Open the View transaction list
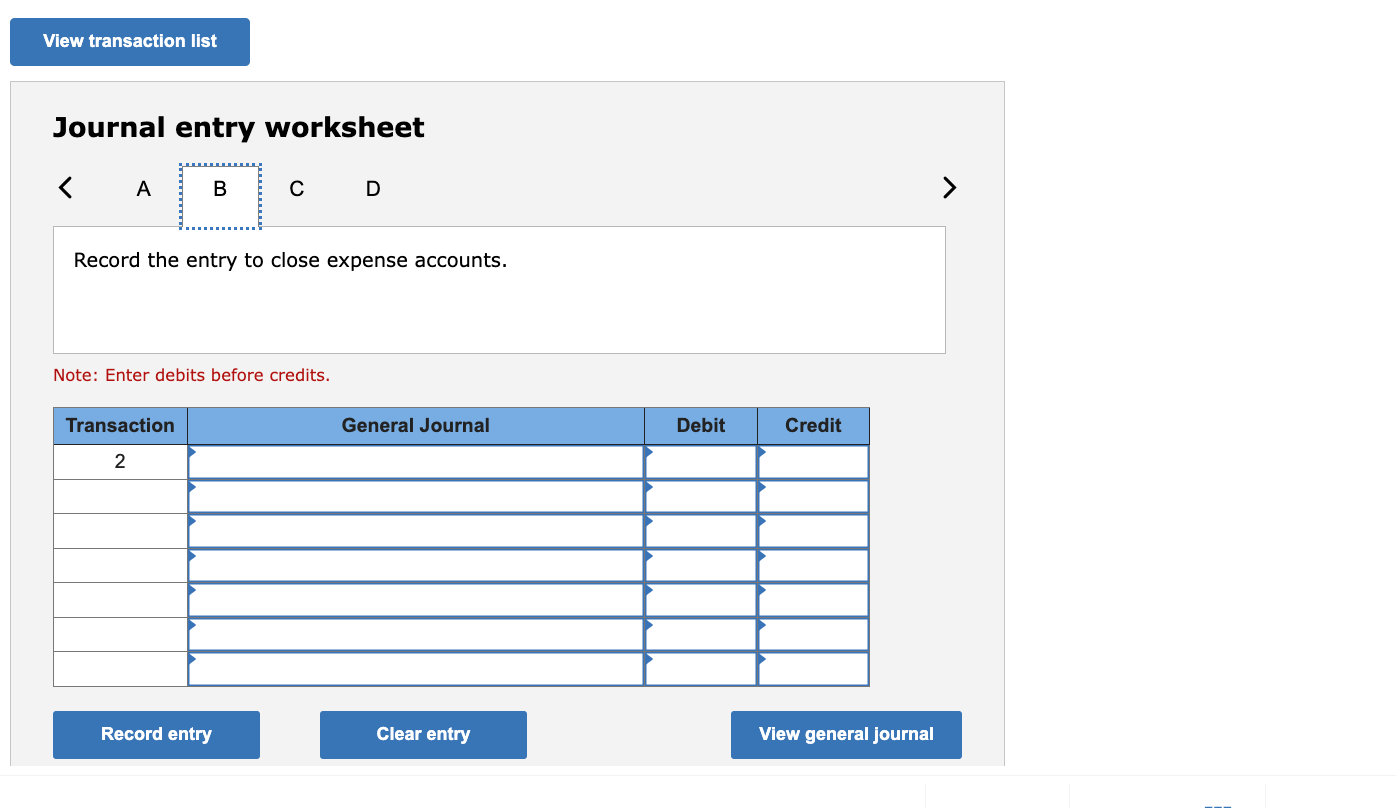The image size is (1396, 808). (x=129, y=41)
